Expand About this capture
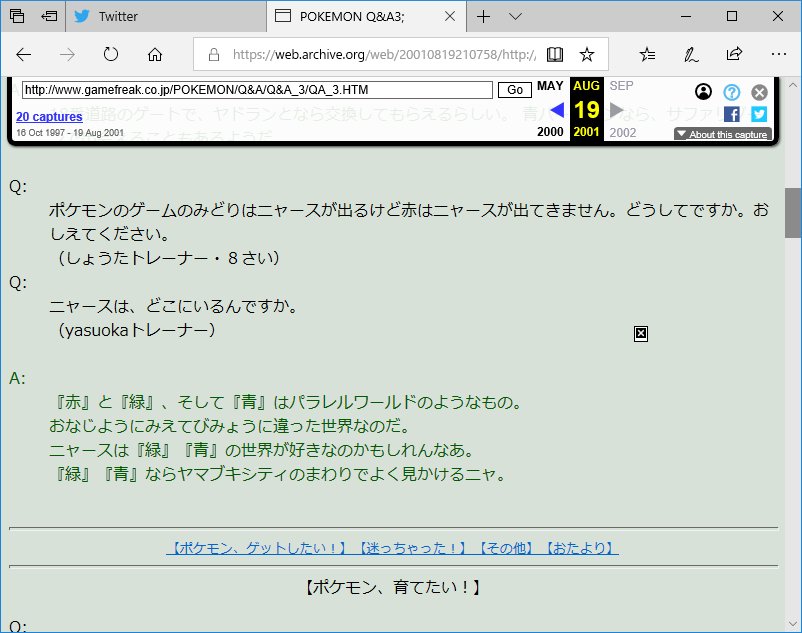 723,134
